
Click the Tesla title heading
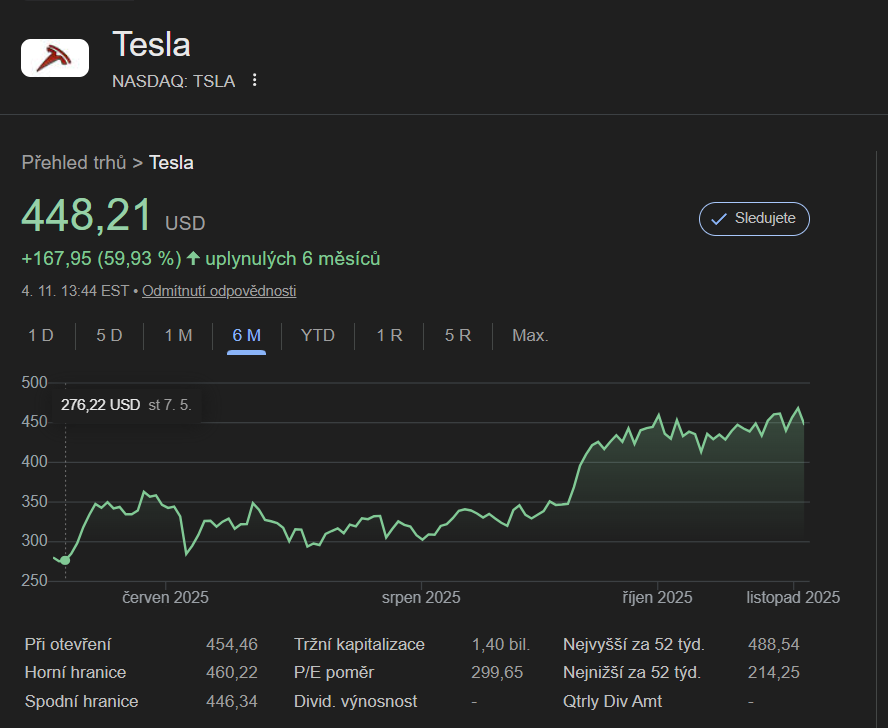pyautogui.click(x=151, y=45)
